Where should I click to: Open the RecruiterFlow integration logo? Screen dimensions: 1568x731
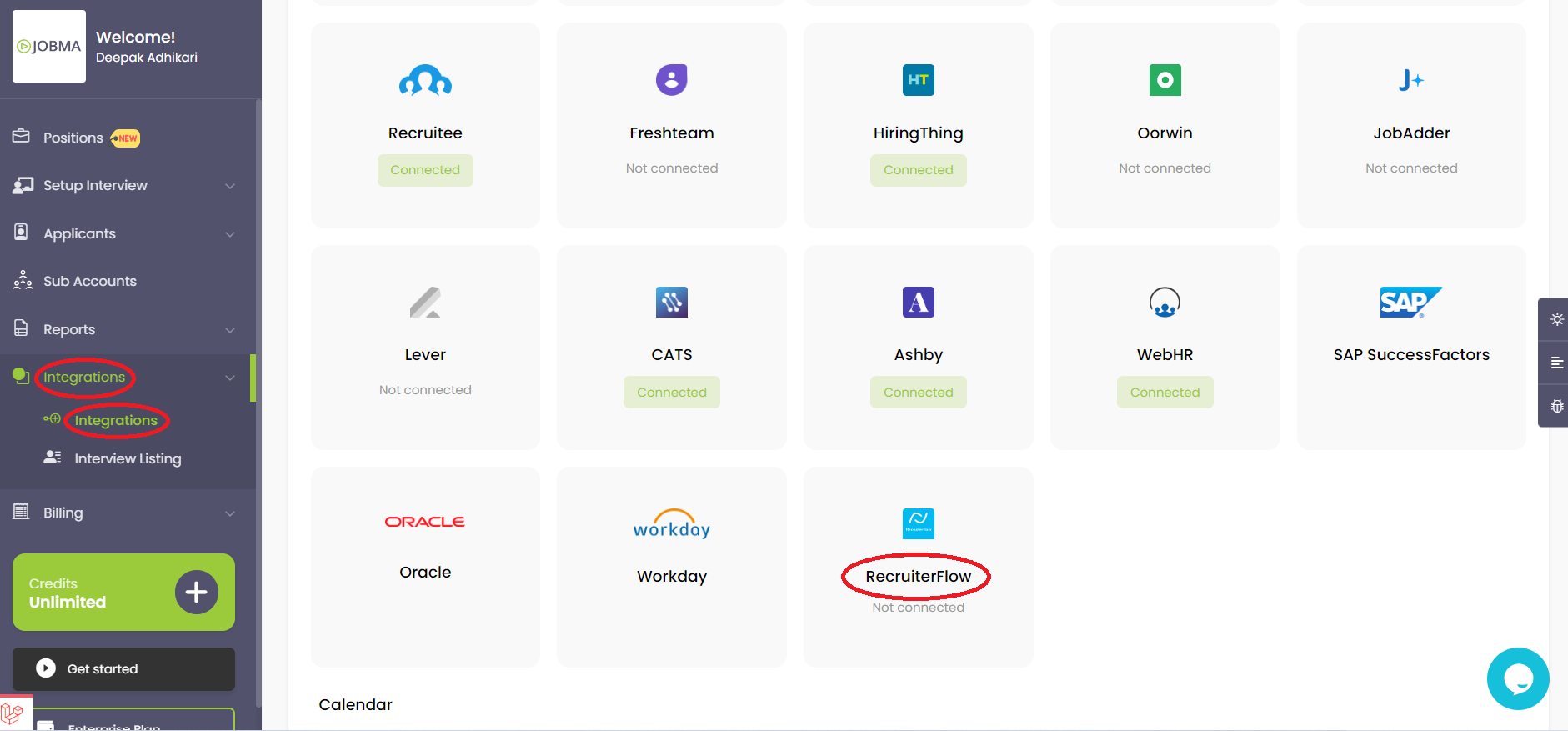coord(919,523)
